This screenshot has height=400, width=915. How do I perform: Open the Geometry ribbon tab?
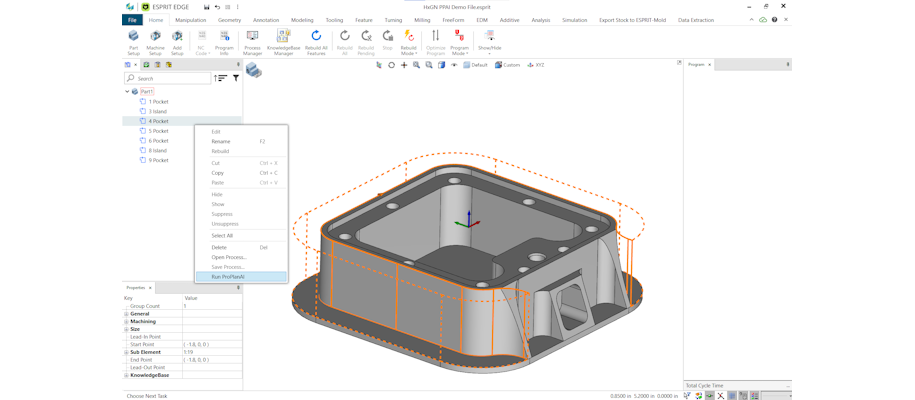pos(229,20)
